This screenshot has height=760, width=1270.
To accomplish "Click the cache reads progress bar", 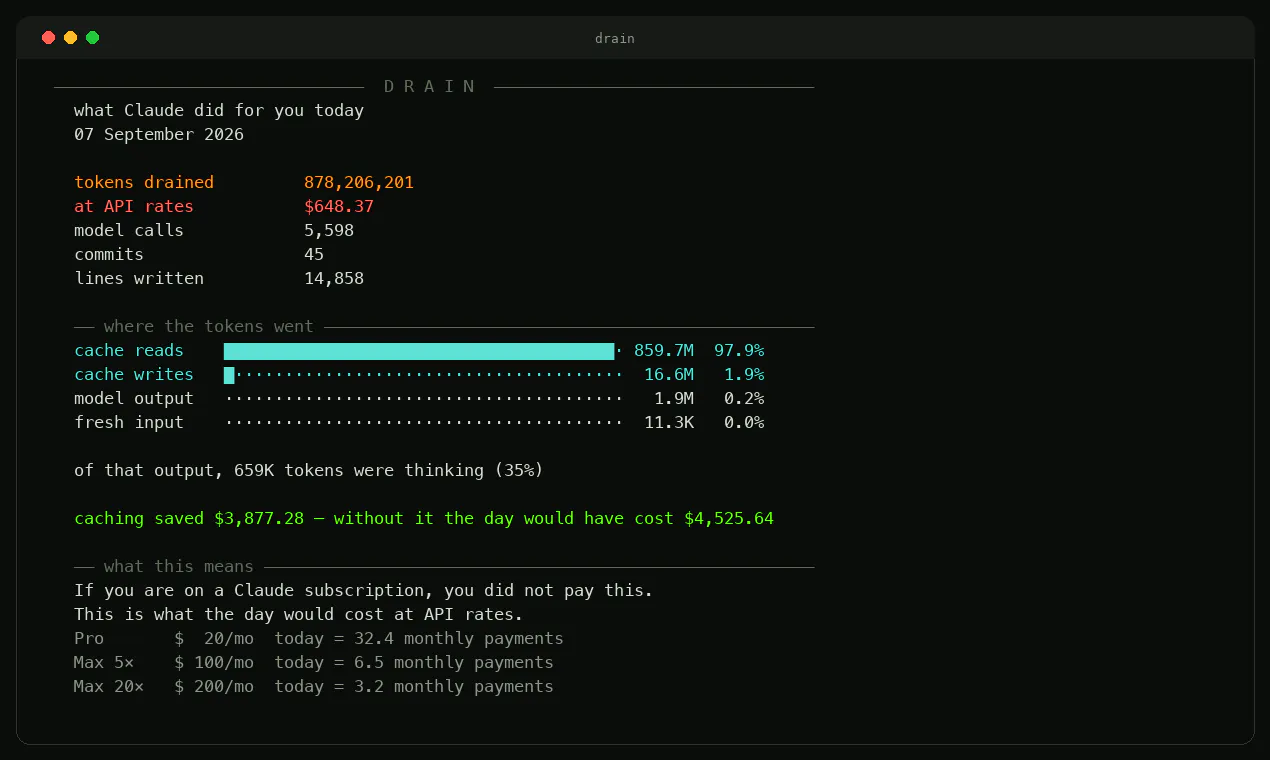I will 423,351.
